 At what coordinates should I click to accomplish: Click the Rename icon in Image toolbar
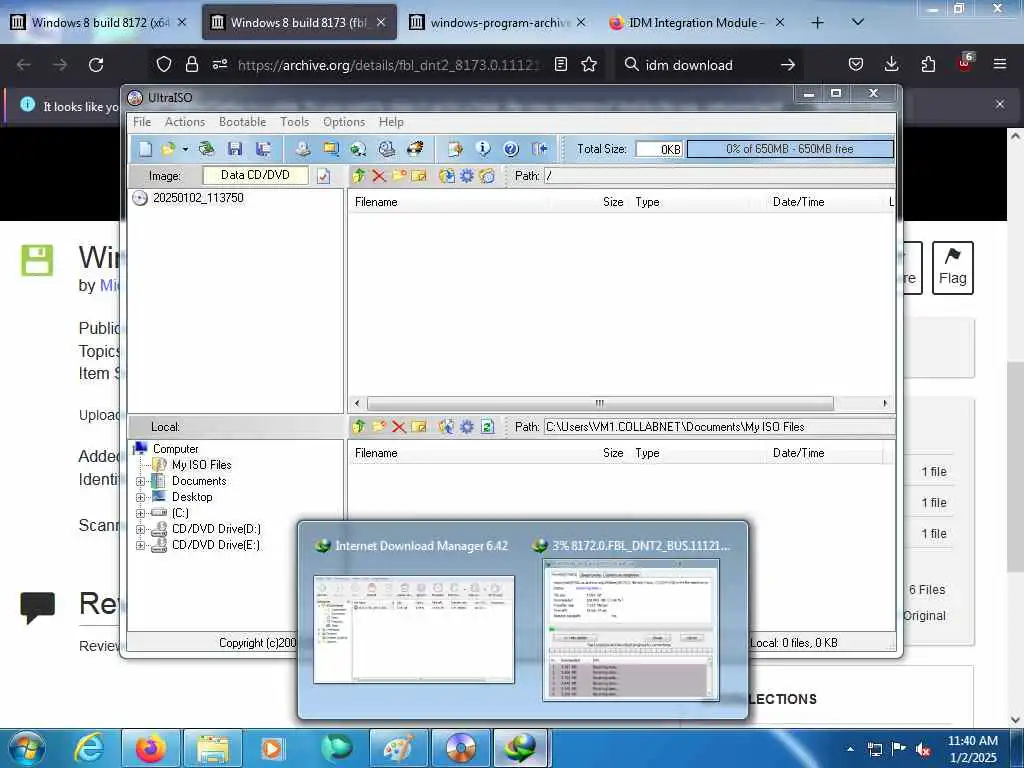pyautogui.click(x=419, y=176)
